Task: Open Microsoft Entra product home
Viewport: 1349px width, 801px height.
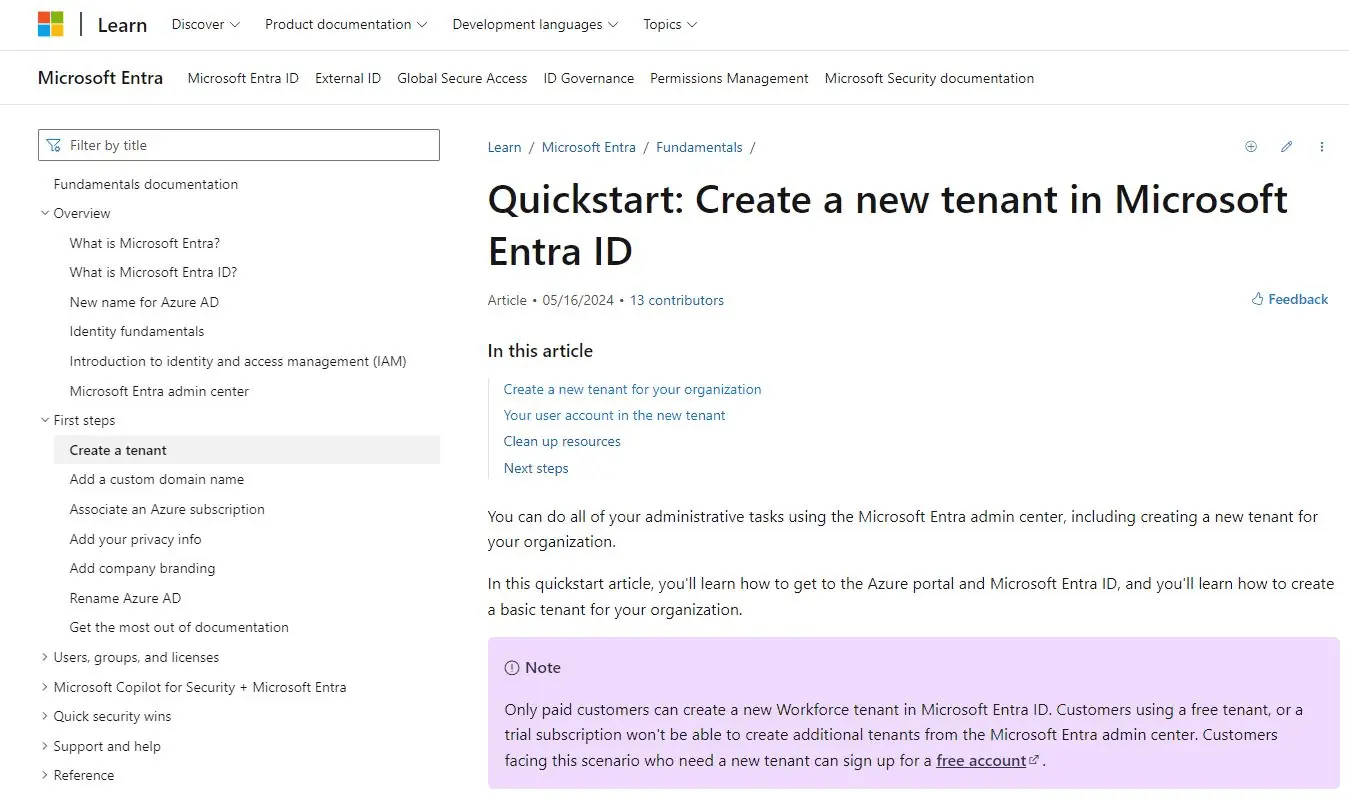Action: (100, 78)
